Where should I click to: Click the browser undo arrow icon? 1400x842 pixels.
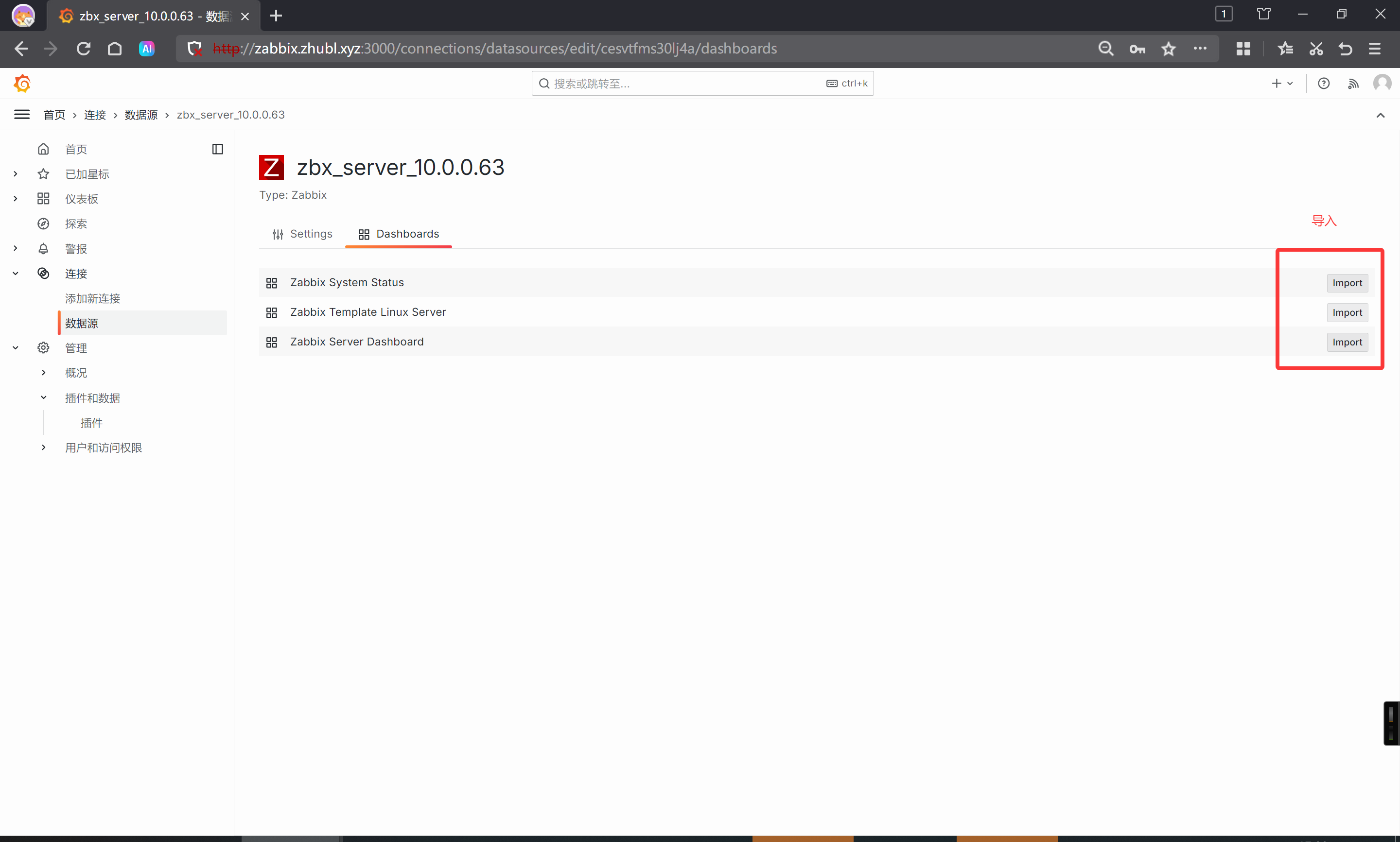(1346, 49)
